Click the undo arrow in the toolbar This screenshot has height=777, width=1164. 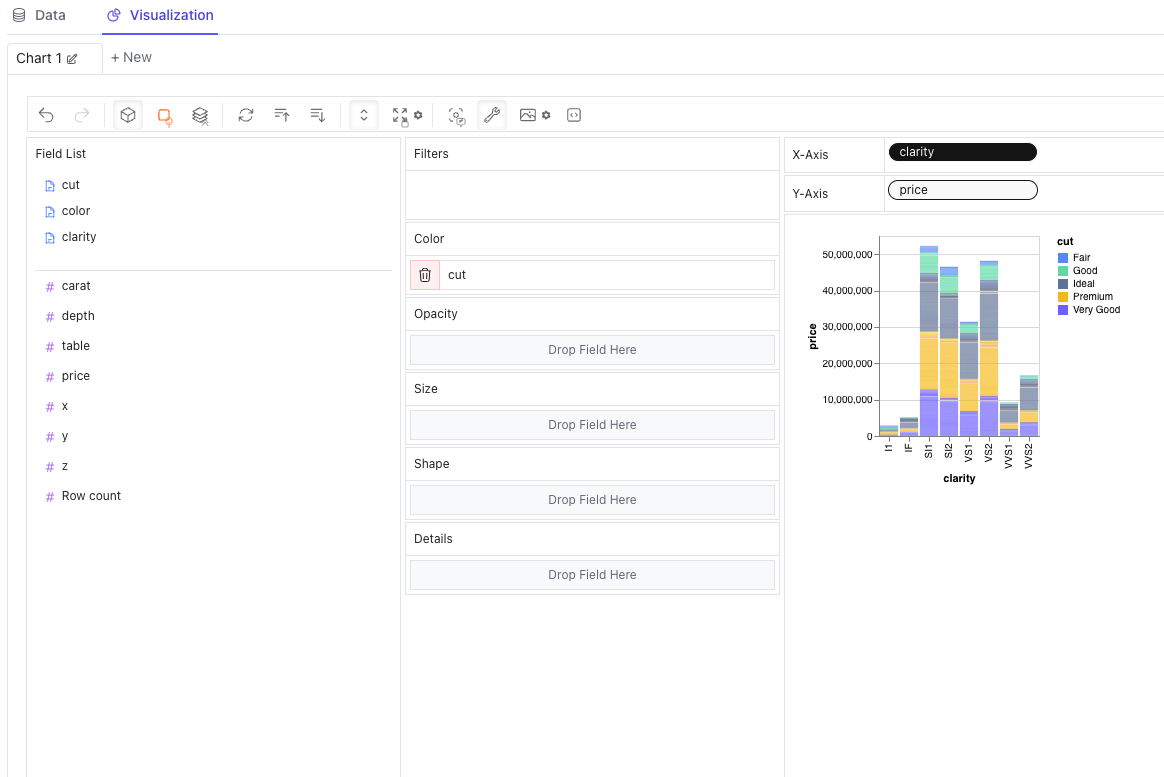click(x=46, y=115)
